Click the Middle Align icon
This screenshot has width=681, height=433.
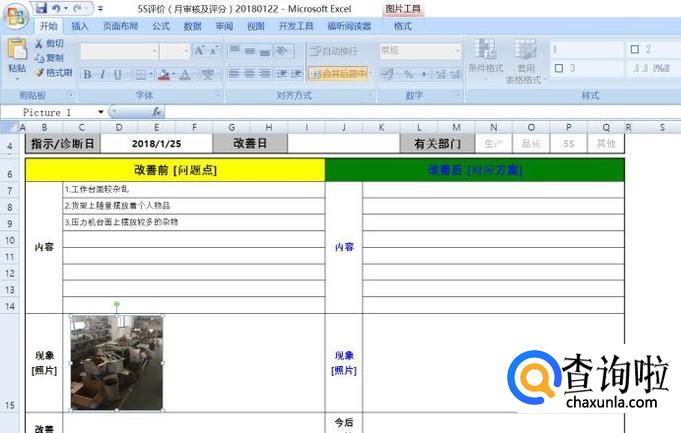250,50
